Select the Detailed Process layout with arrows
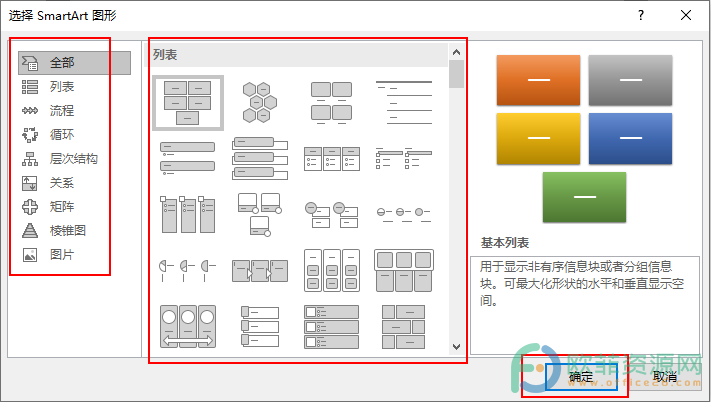 [260, 270]
